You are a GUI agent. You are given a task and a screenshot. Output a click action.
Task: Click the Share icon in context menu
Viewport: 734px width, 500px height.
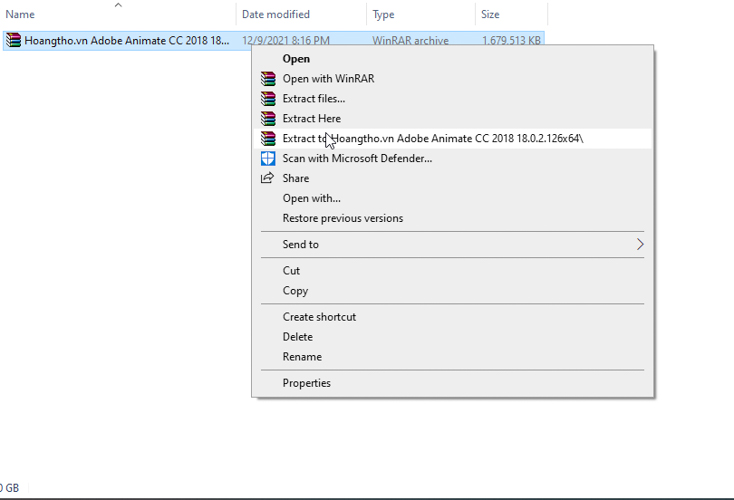pos(268,178)
